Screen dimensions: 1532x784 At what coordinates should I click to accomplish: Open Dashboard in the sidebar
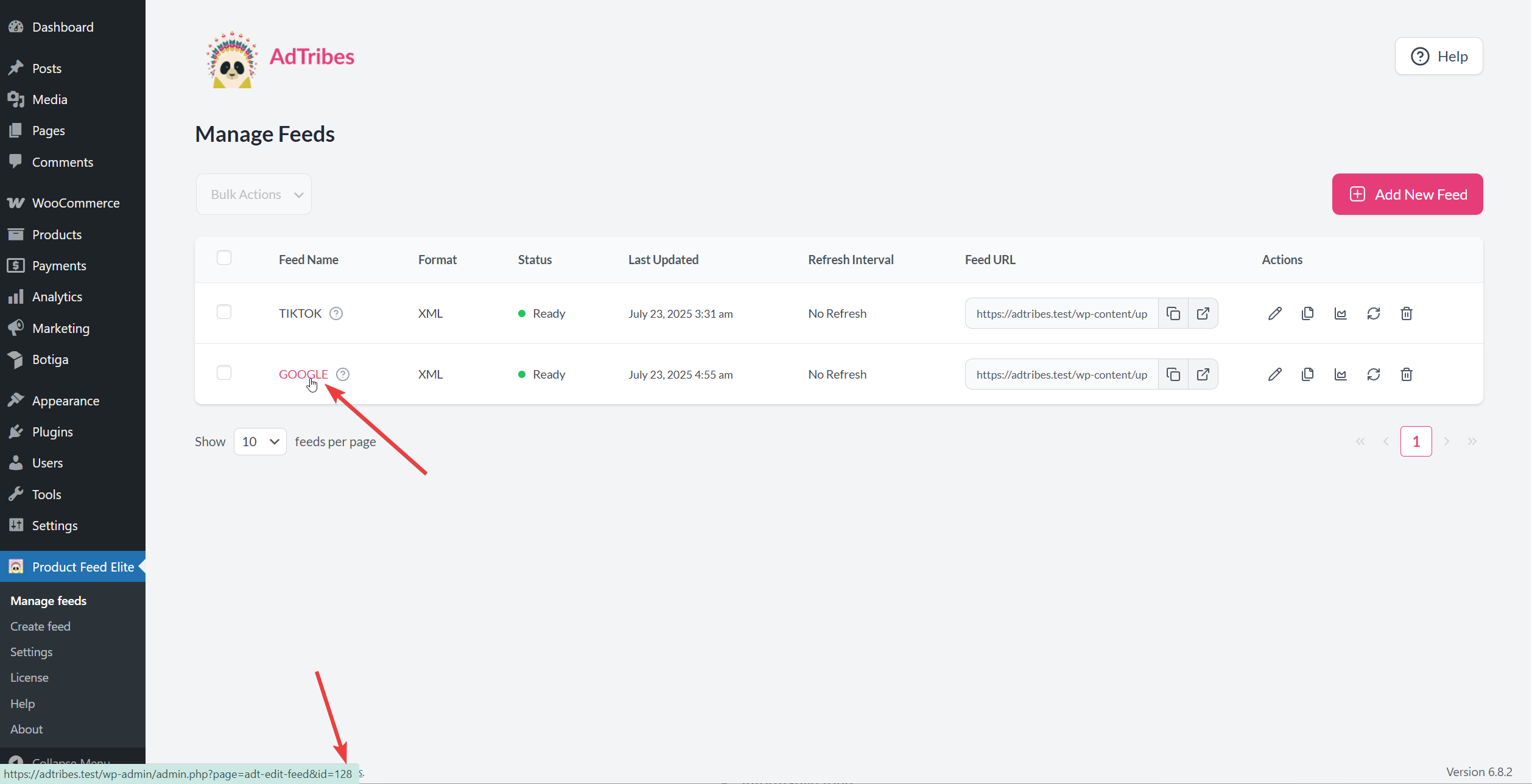72,27
